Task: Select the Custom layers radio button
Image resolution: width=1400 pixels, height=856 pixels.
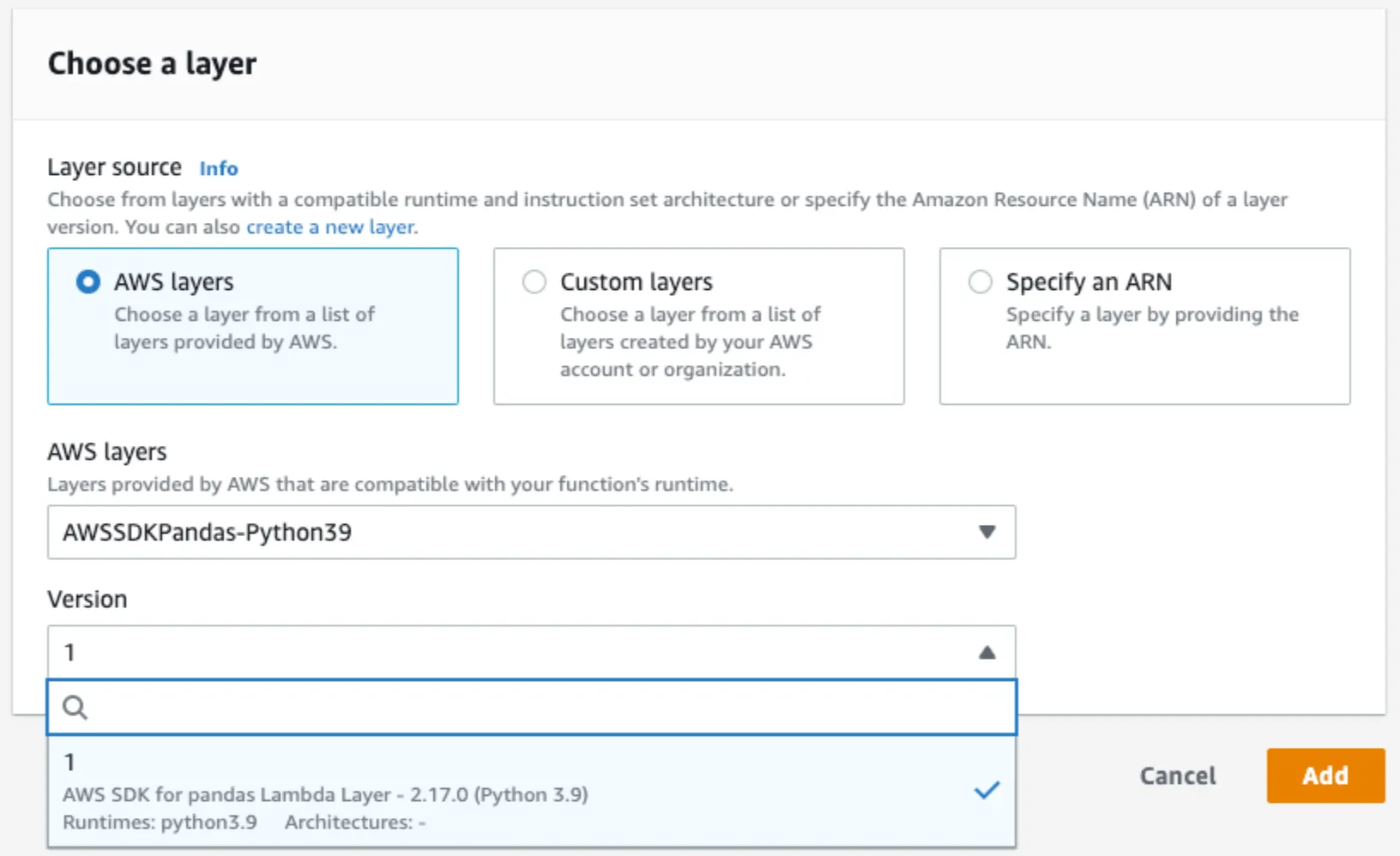Action: pos(534,282)
